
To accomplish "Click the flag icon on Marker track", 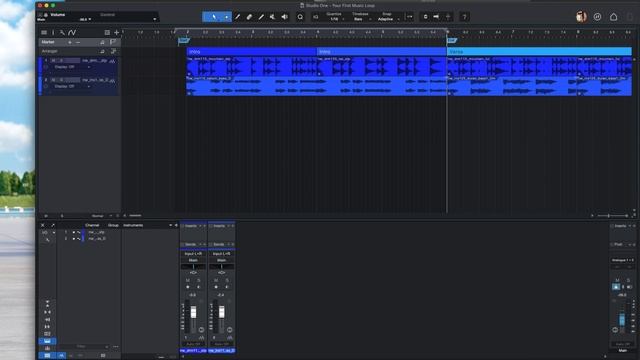I will click(x=113, y=42).
